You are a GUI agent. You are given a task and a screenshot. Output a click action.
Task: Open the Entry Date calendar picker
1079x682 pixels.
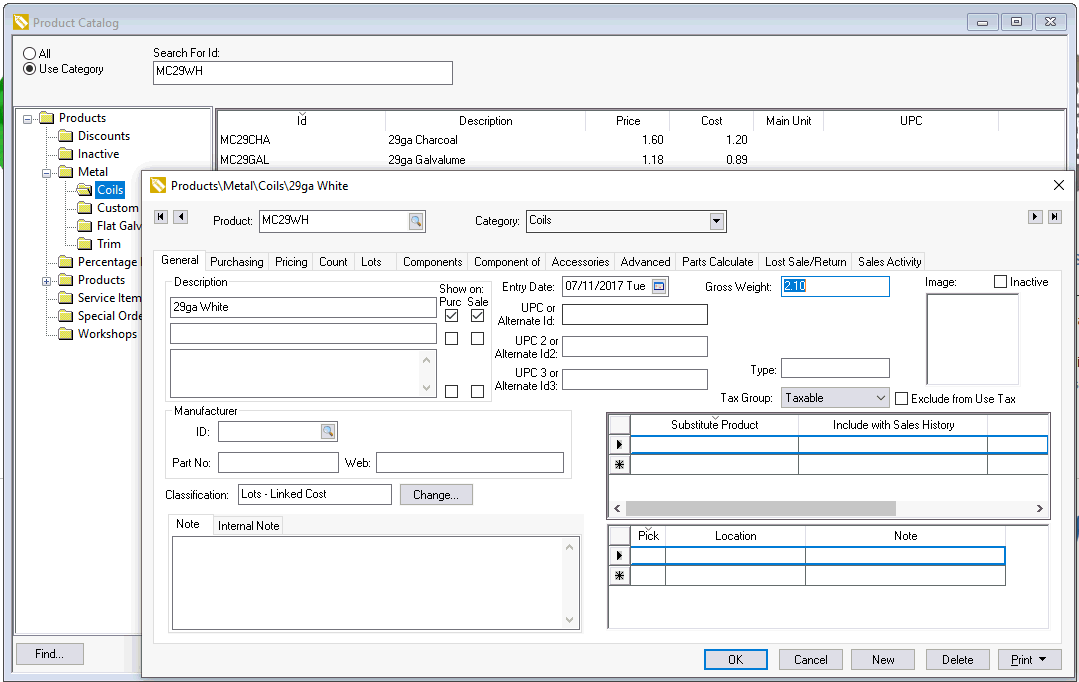(658, 287)
